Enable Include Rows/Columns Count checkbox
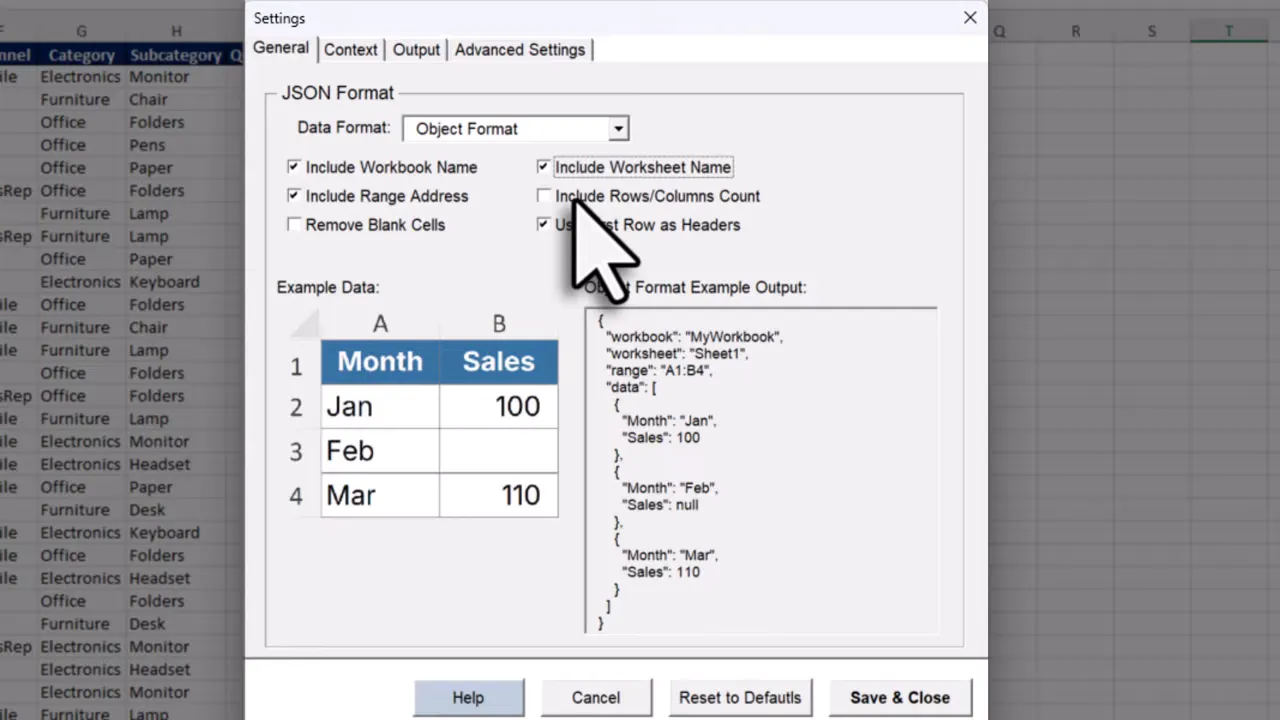Viewport: 1280px width, 720px height. click(x=543, y=196)
